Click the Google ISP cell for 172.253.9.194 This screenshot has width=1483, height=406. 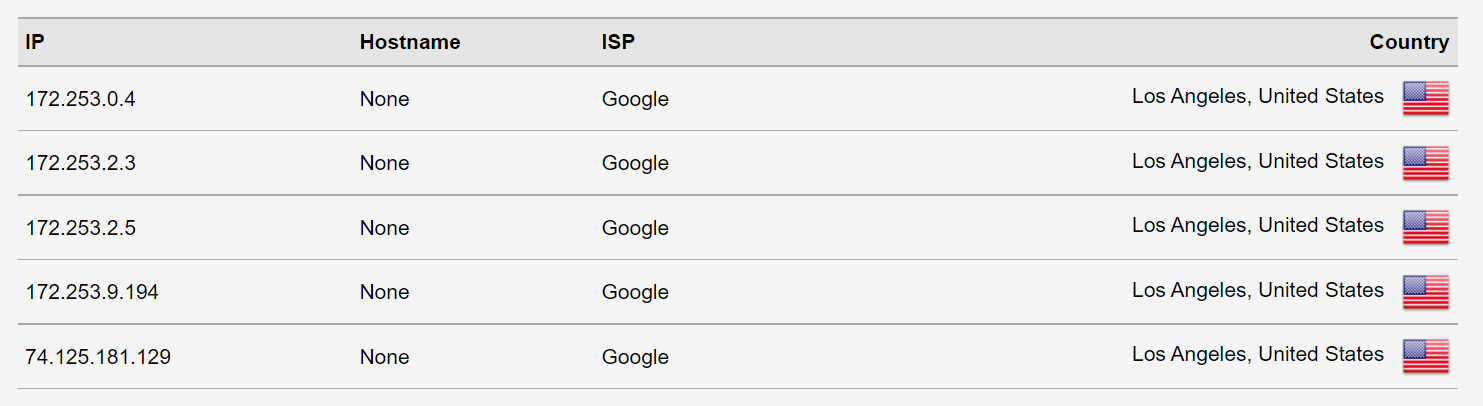[635, 292]
